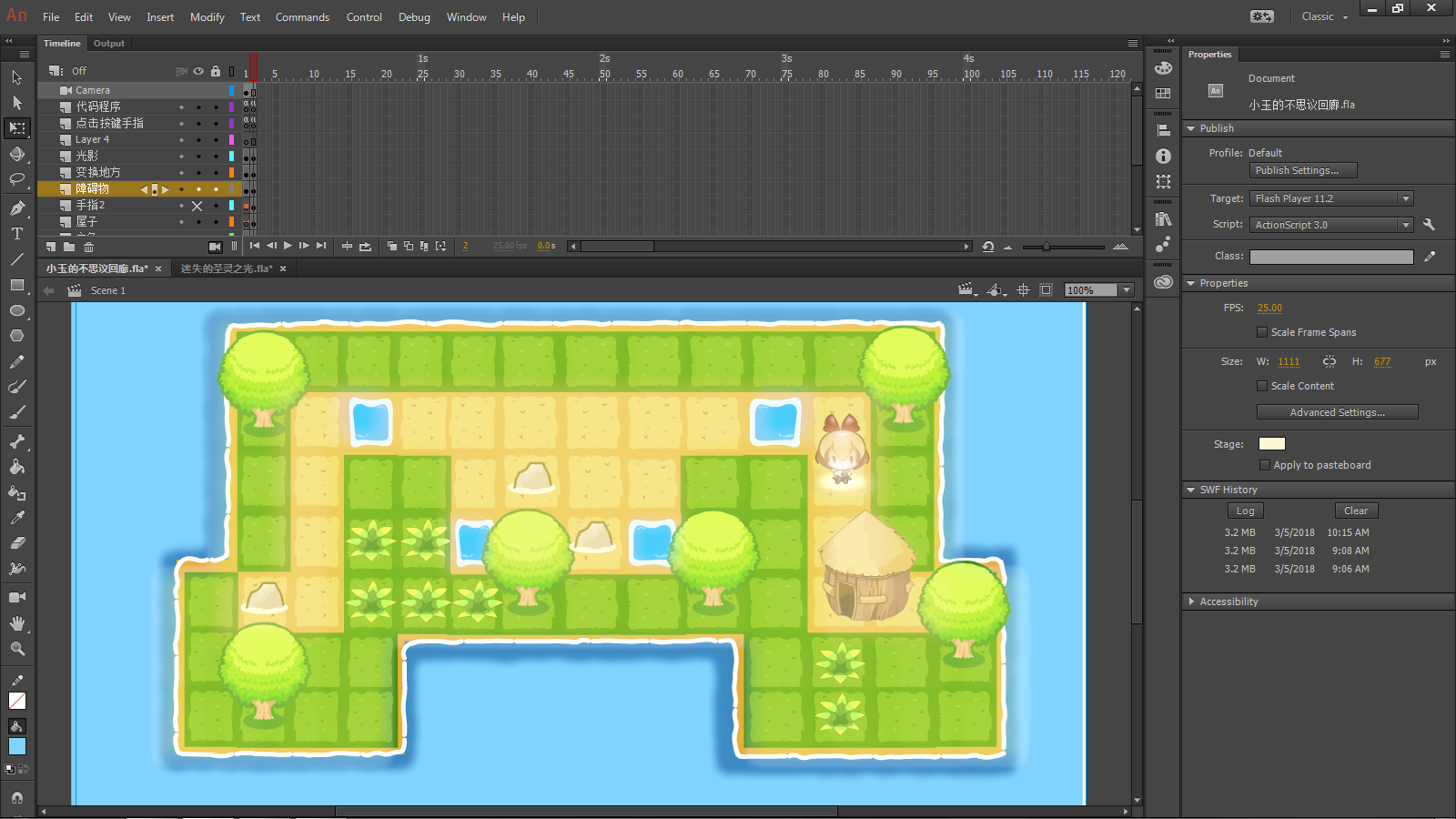Open ActionScript settings wrench icon
1456x819 pixels.
[x=1429, y=225]
